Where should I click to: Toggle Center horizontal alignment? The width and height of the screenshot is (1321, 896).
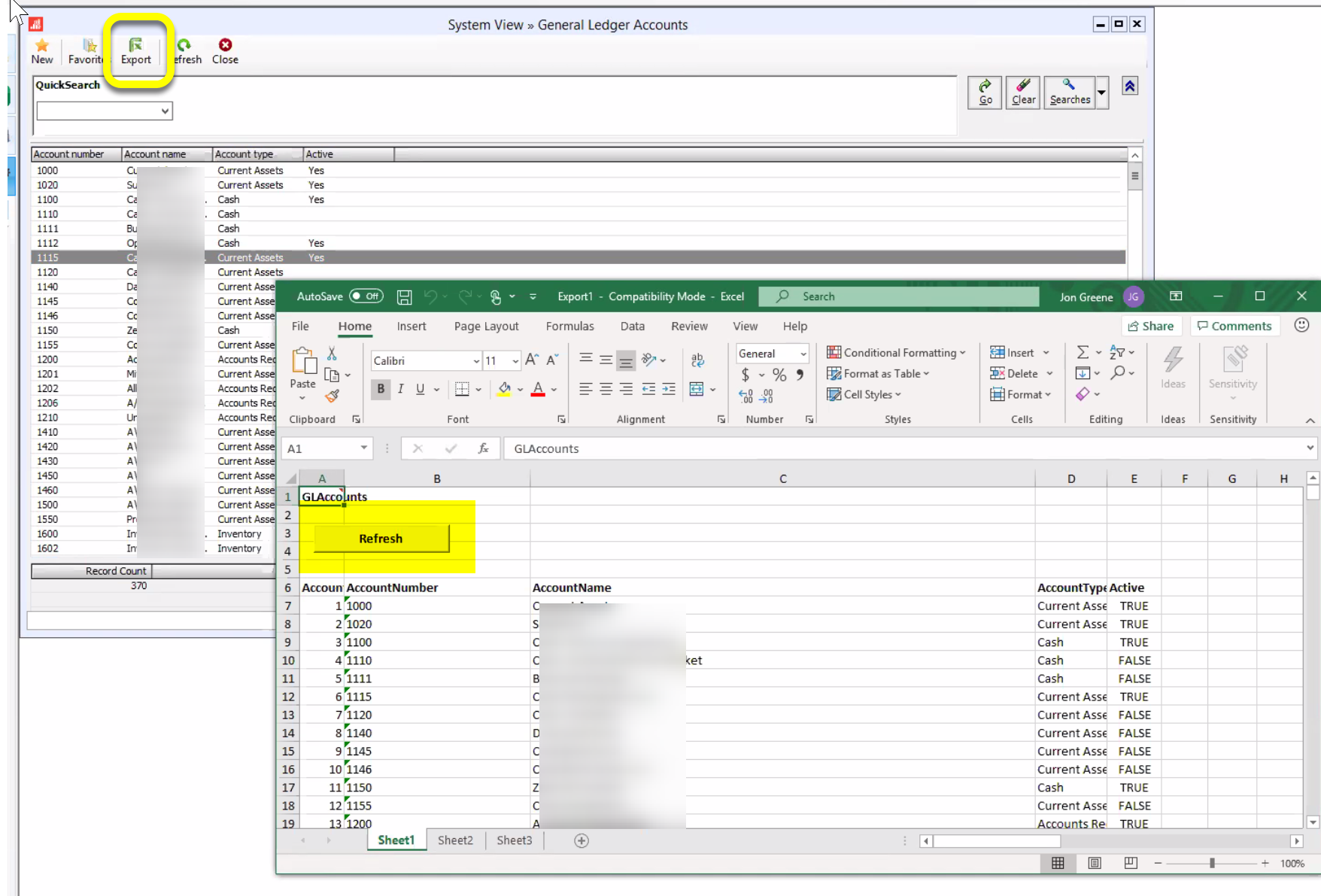tap(606, 389)
